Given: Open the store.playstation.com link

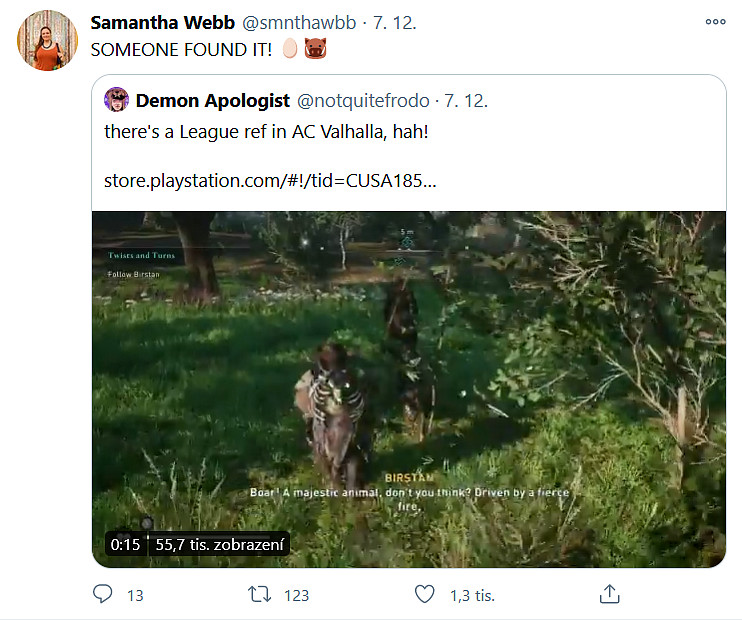Looking at the screenshot, I should click(x=270, y=182).
